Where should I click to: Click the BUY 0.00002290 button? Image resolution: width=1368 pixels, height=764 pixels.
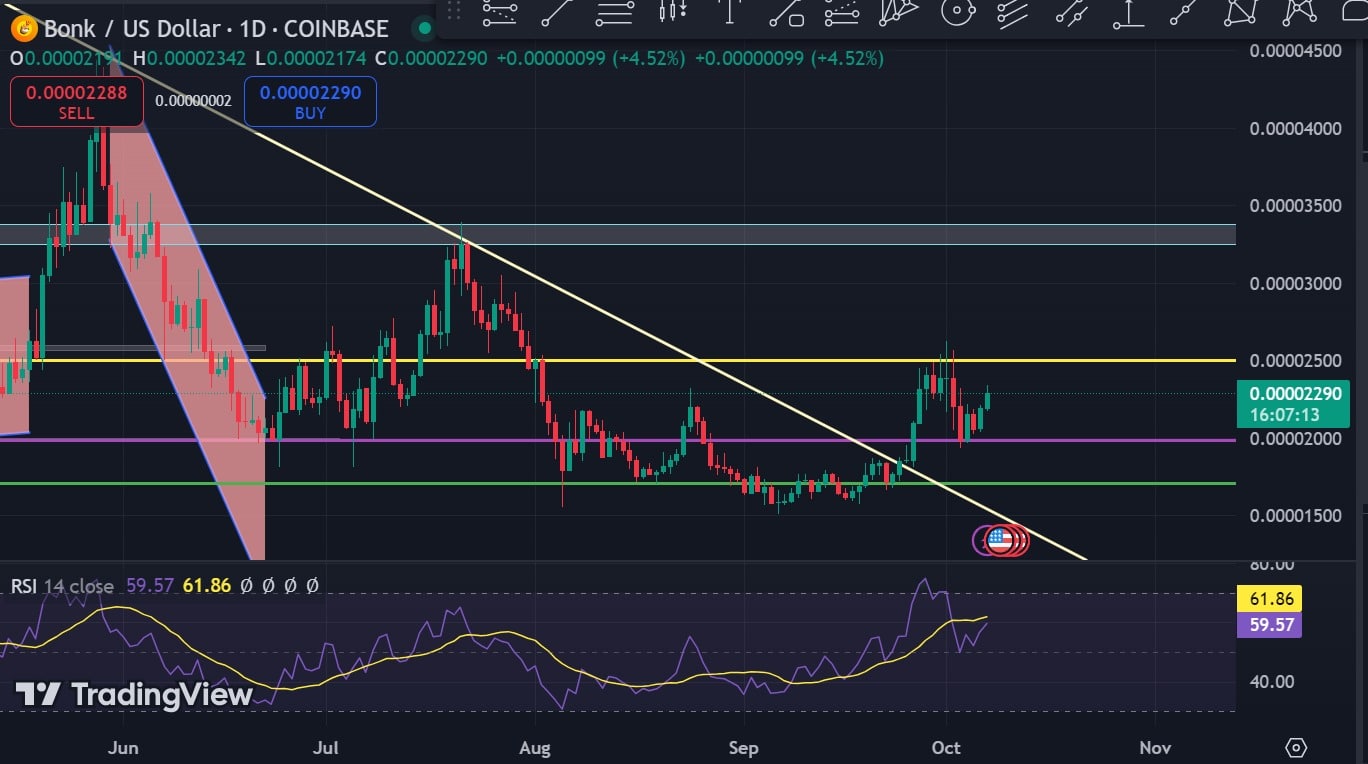[310, 102]
